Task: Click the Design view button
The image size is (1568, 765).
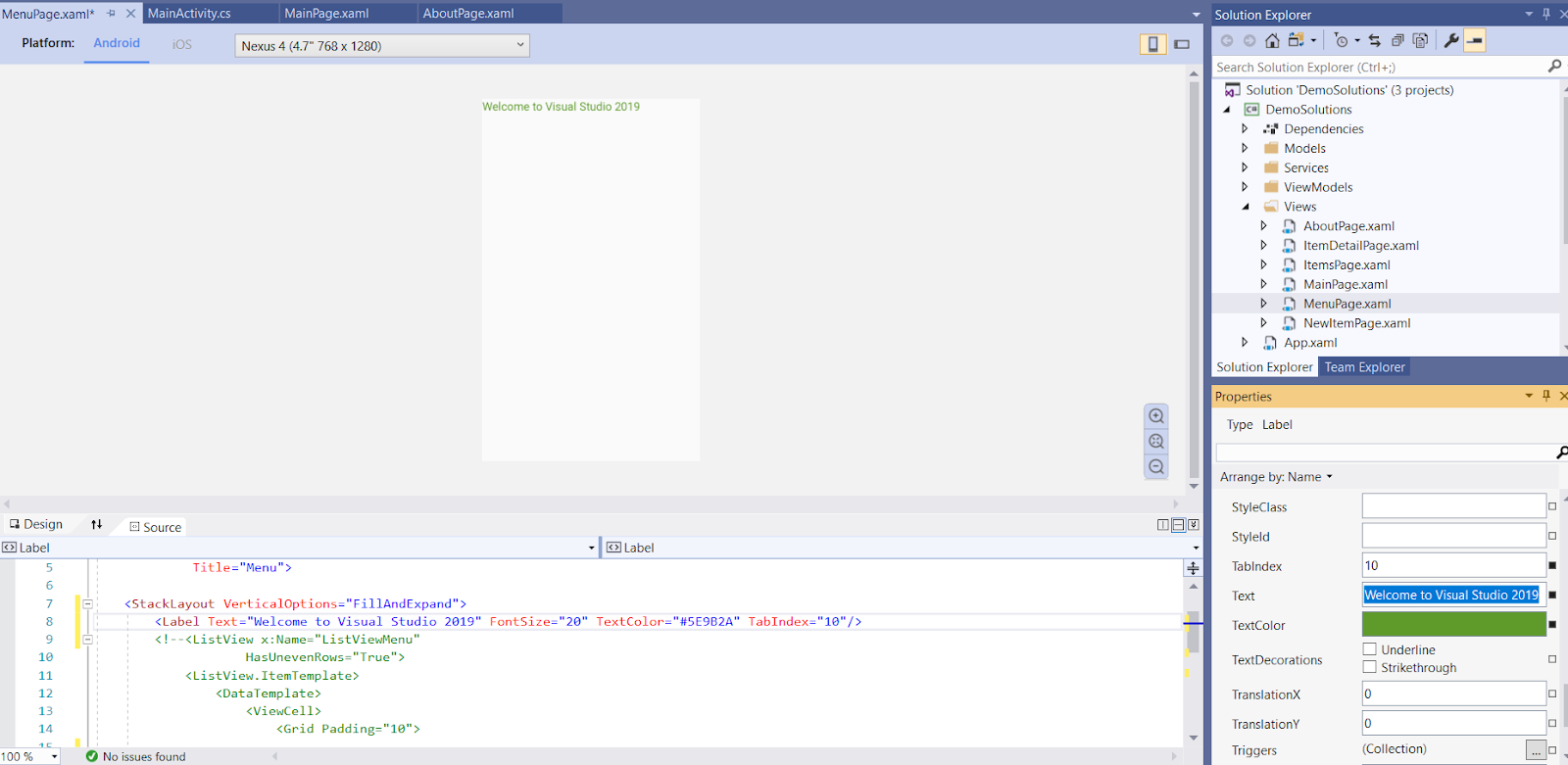Action: (36, 524)
